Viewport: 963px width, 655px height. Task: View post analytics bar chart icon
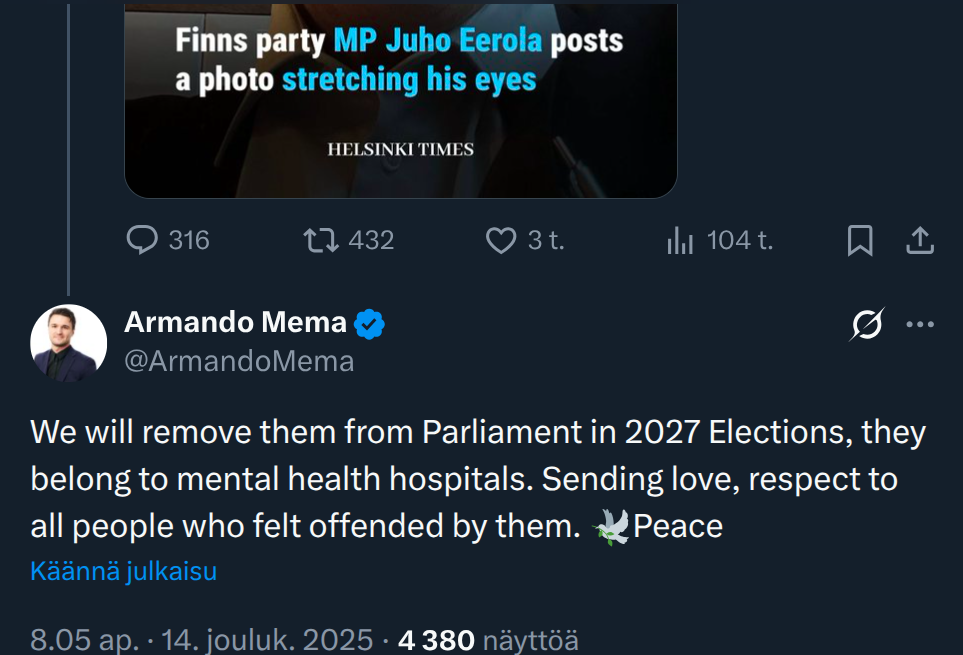[x=680, y=240]
